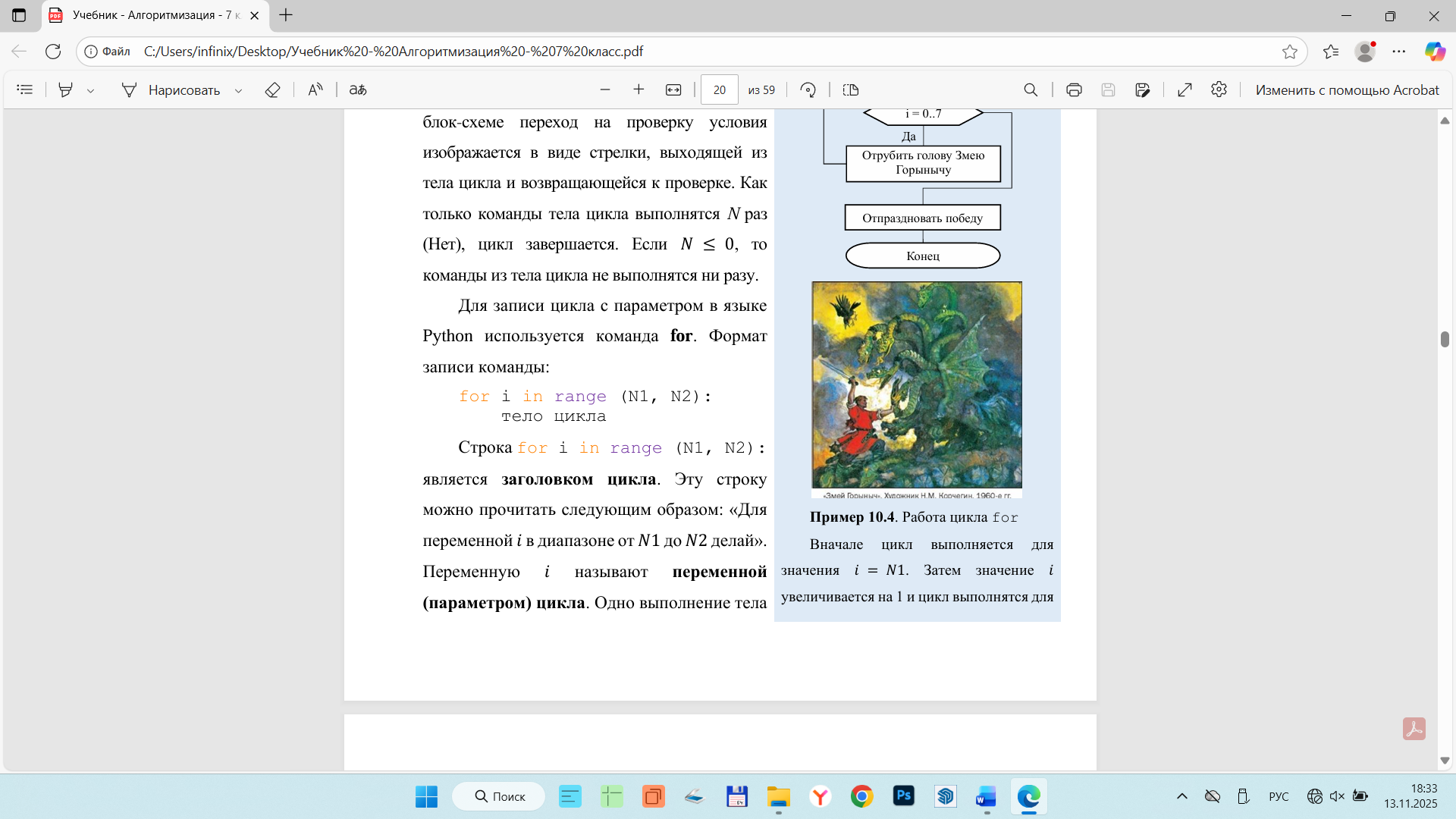Refresh the page
The image size is (1456, 819).
pos(53,51)
